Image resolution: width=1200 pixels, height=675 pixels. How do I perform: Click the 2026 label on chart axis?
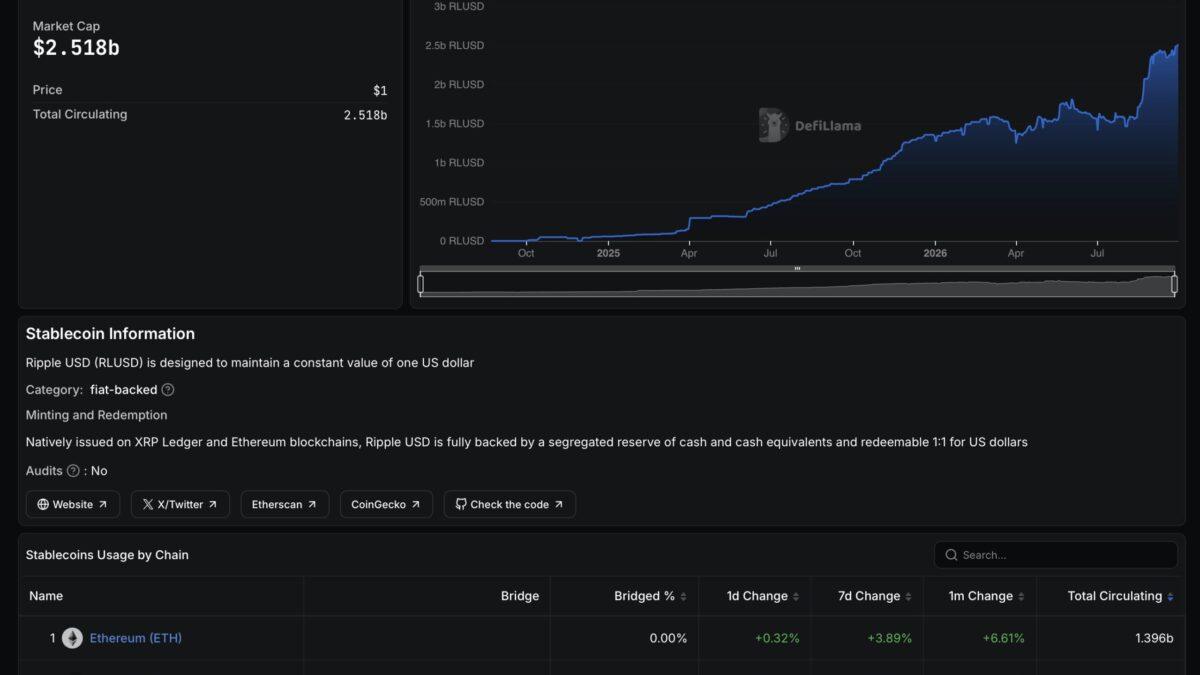935,253
